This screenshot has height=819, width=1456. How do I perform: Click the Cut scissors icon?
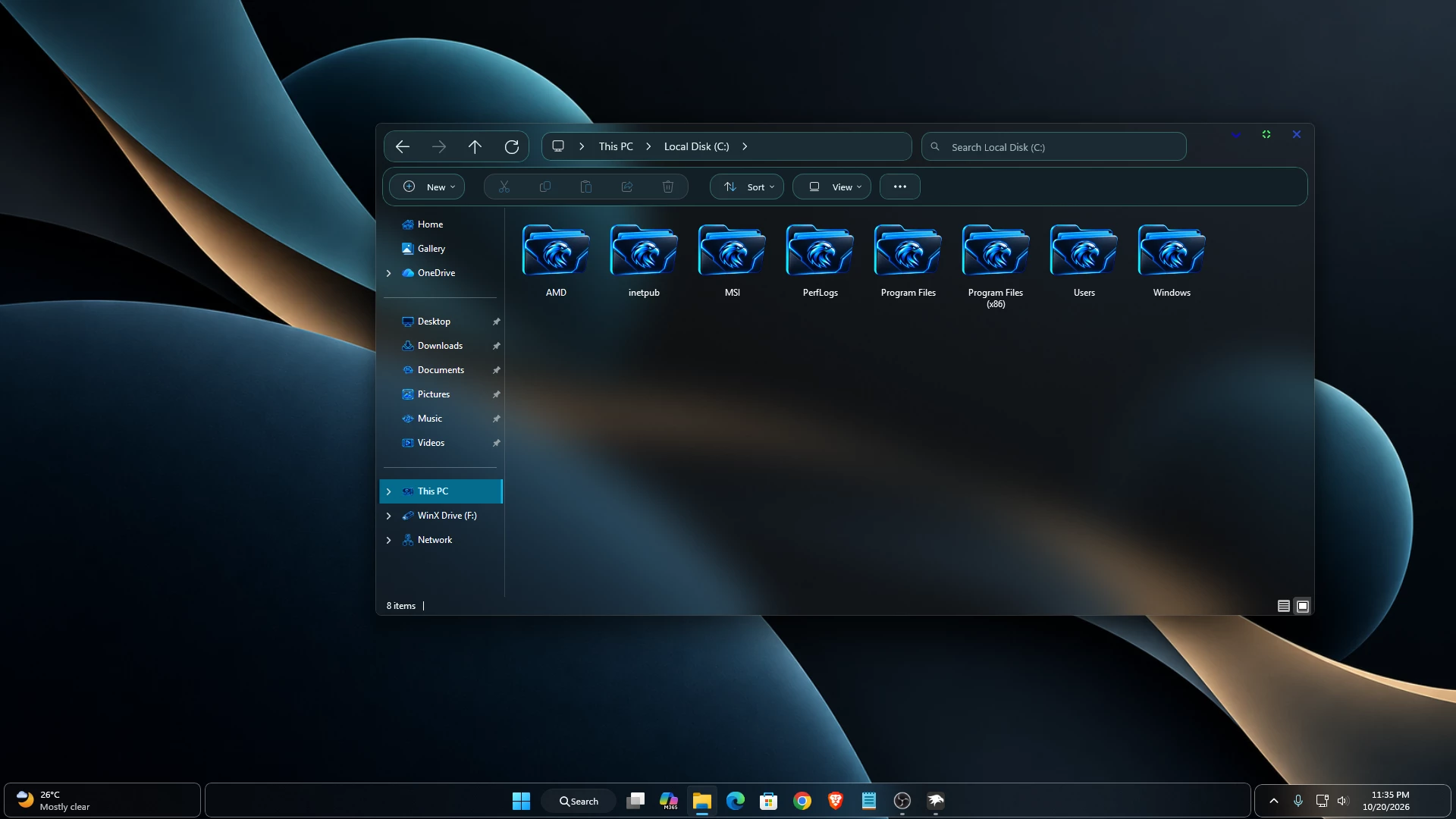[504, 187]
